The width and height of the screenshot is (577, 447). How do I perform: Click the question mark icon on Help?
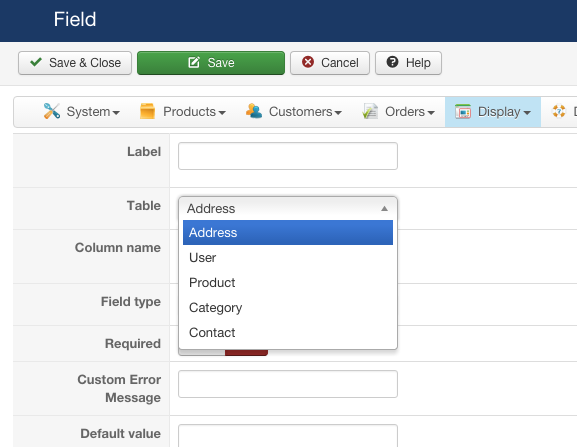392,62
